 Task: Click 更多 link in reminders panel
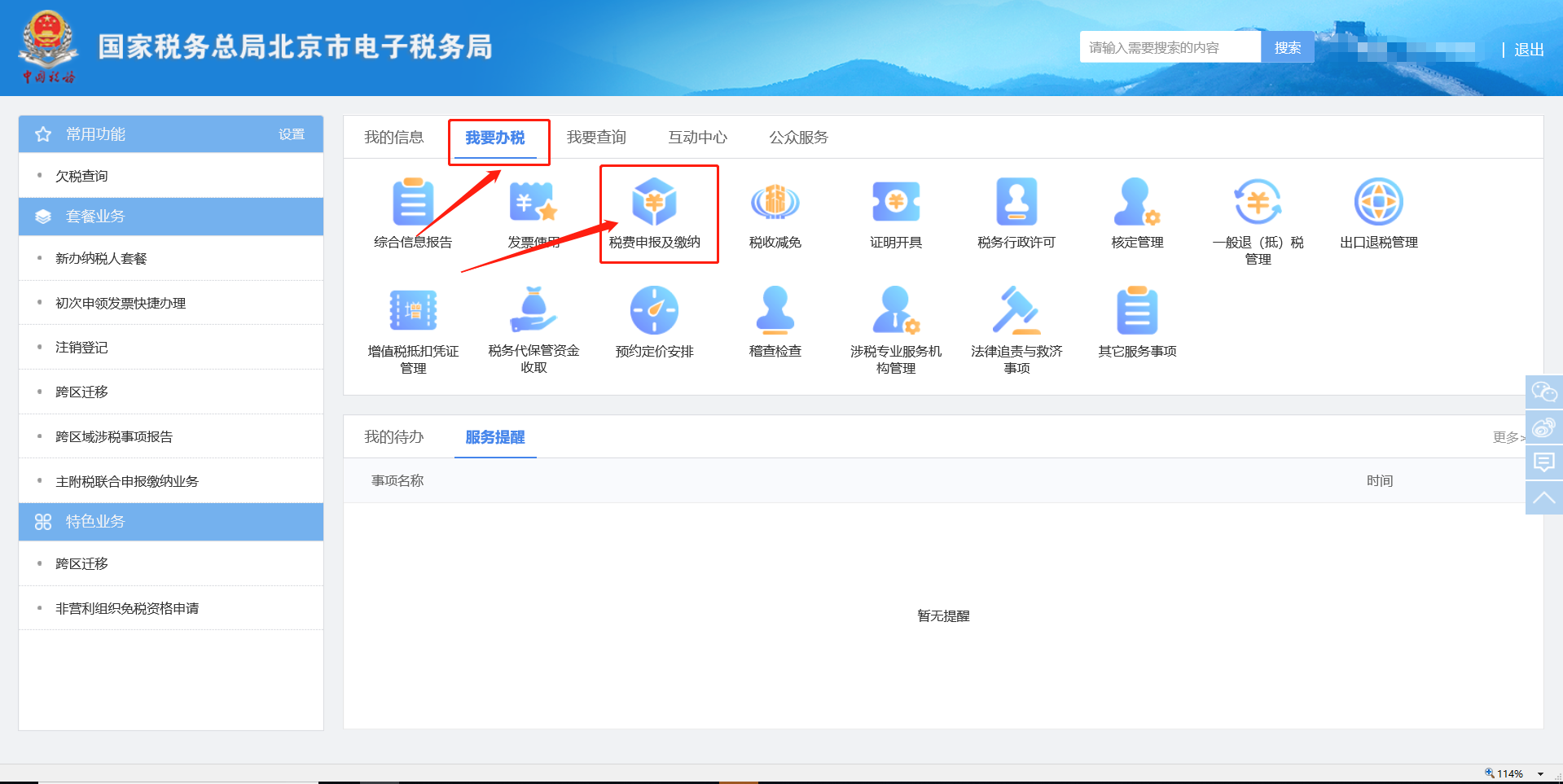click(1509, 437)
